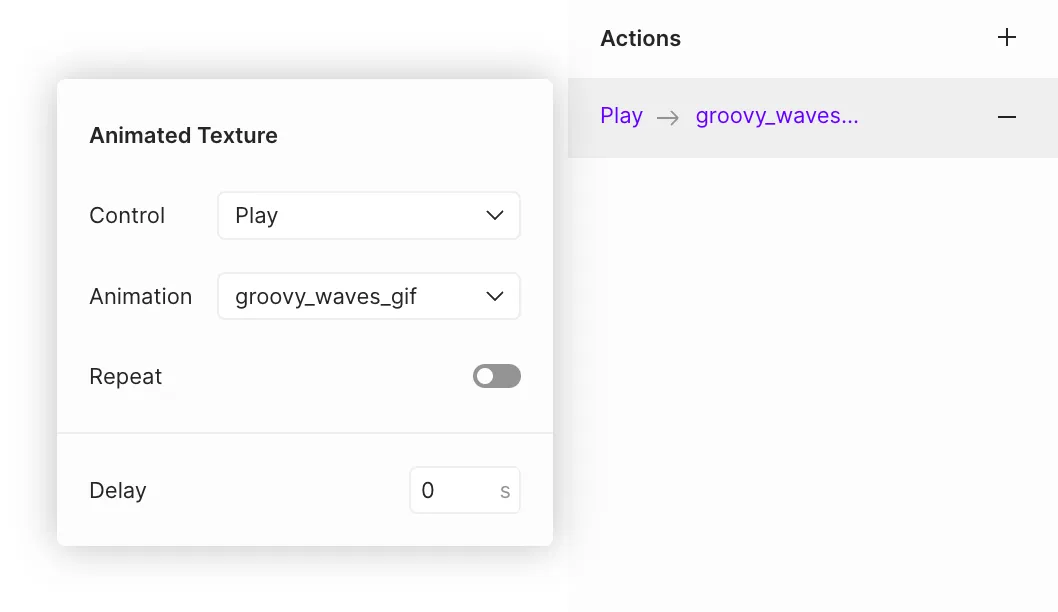Click the Delay field label
The height and width of the screenshot is (612, 1058).
coord(118,491)
